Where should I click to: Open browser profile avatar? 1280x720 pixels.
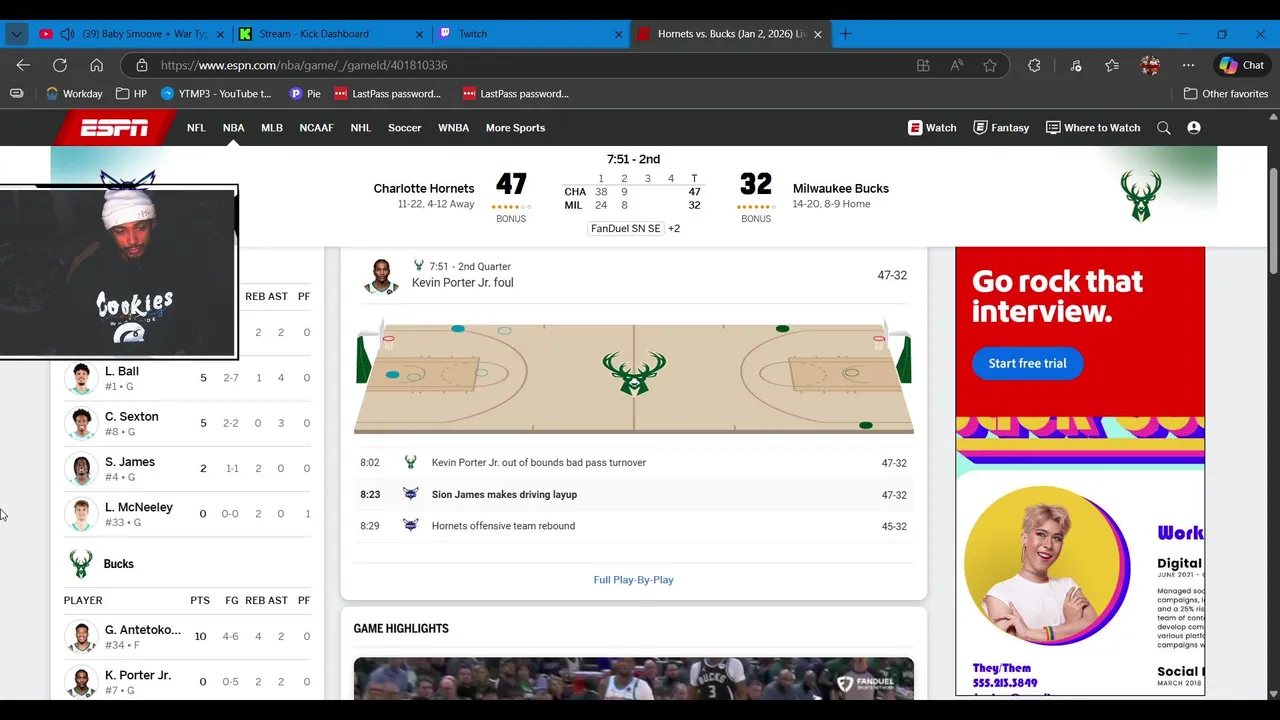click(1150, 65)
